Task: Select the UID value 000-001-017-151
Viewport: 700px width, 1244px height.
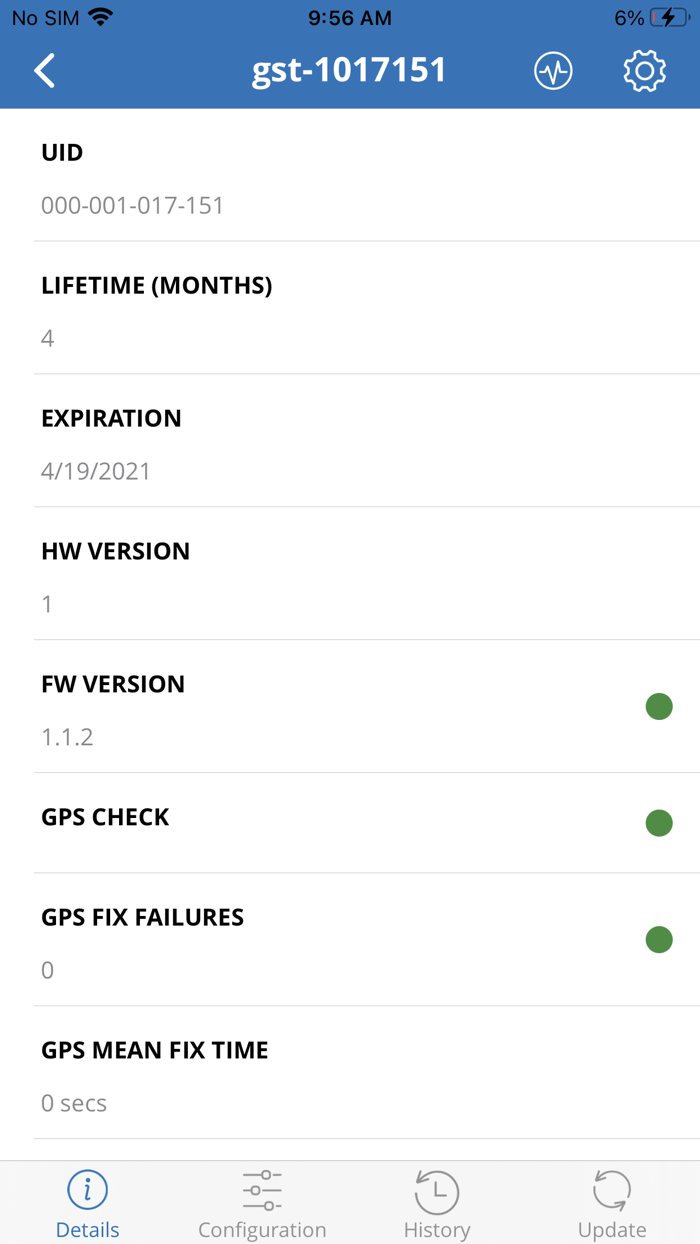Action: [132, 205]
